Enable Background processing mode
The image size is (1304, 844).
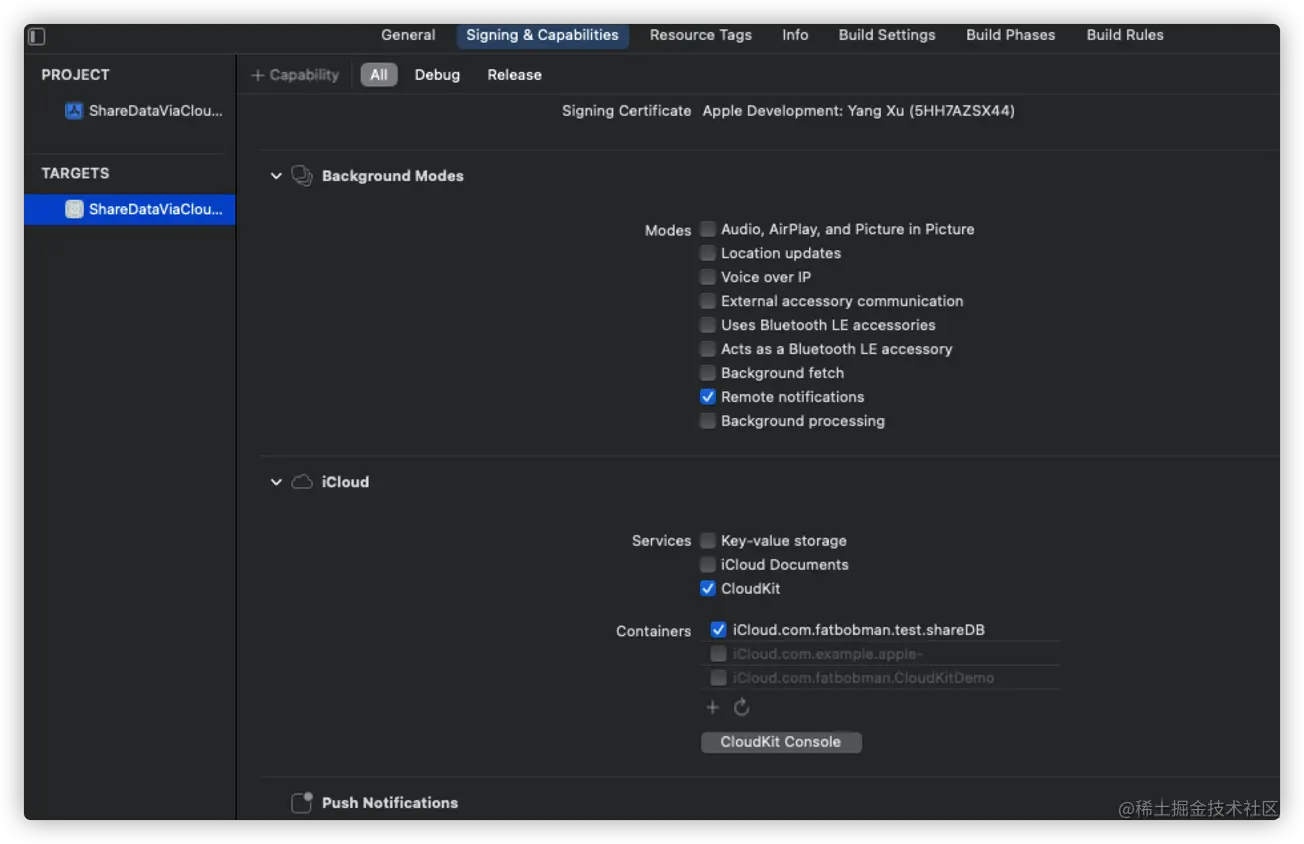pyautogui.click(x=708, y=421)
